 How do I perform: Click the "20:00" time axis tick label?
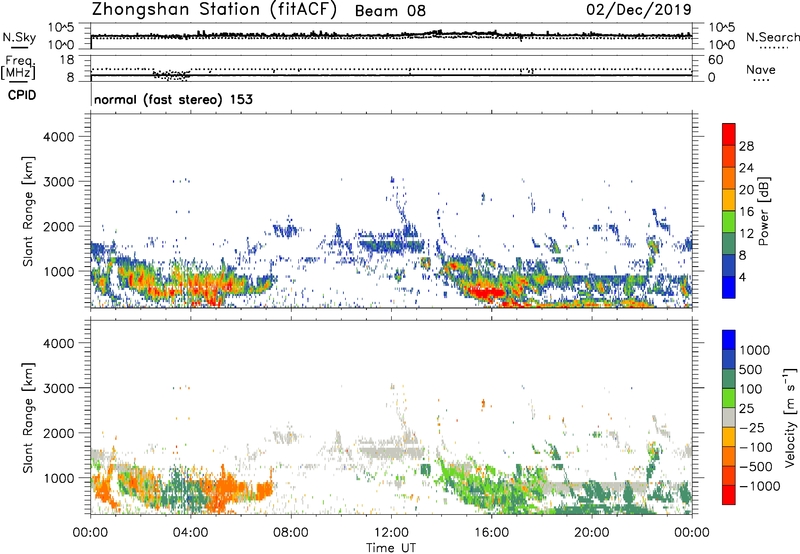592,533
